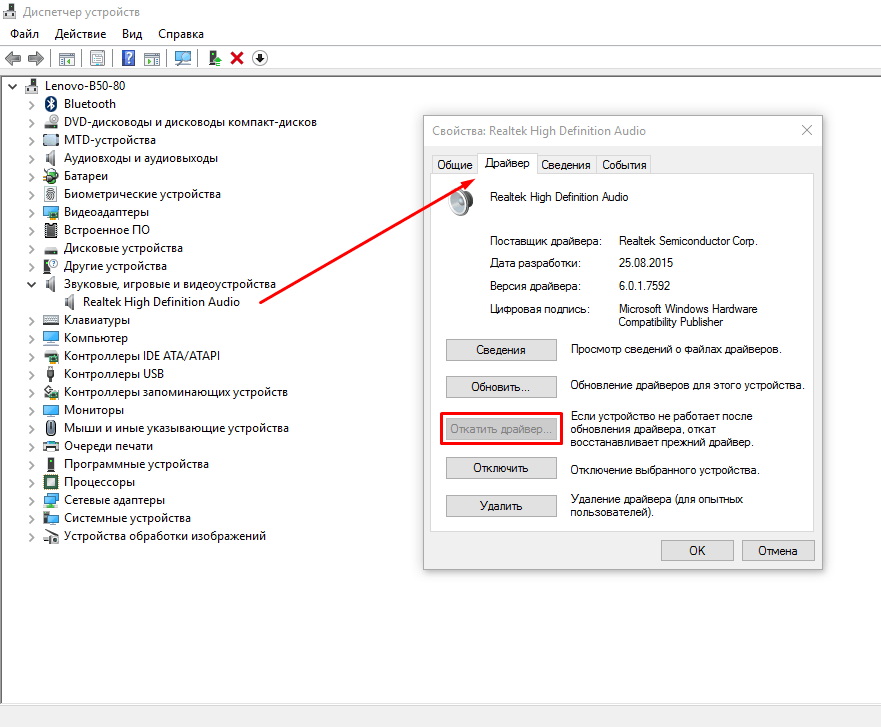Expand Аудиовходы и аудиовыходы node
Screen dimensions: 881x727
tap(31, 158)
